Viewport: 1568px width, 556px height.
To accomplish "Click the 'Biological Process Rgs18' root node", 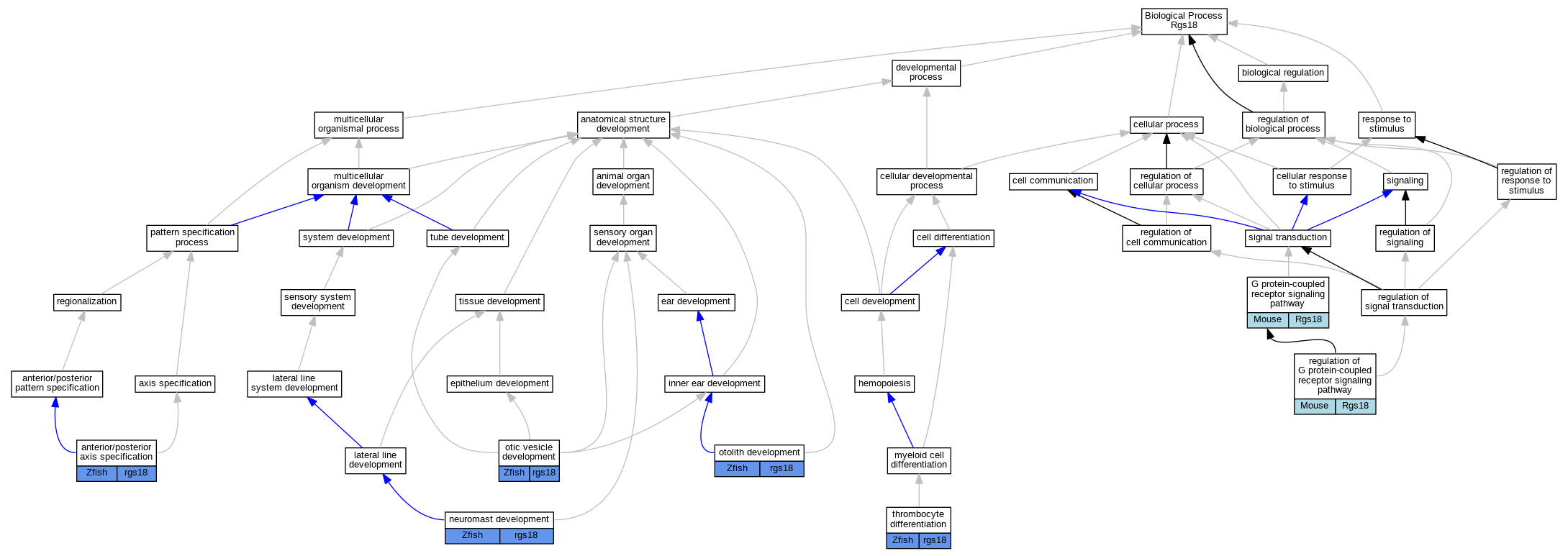I will pos(1184,21).
